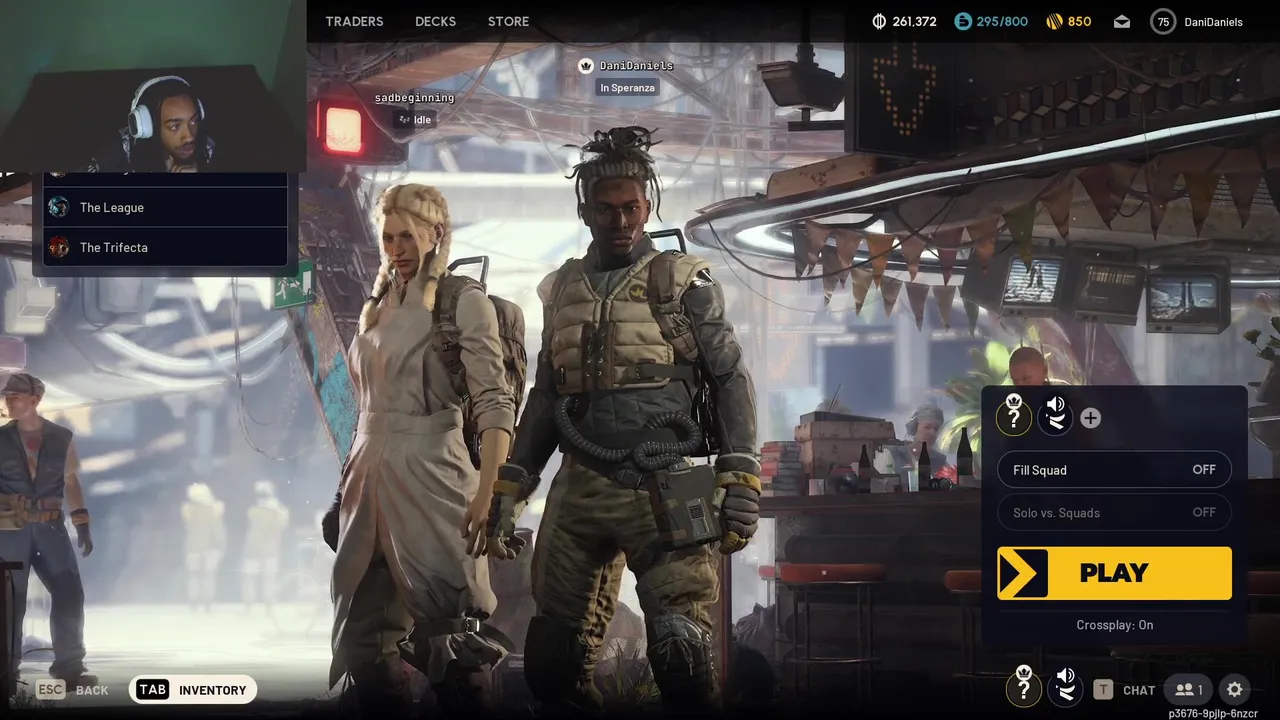The height and width of the screenshot is (720, 1280).
Task: Toggle the Solo vs. Squads option
Action: pyautogui.click(x=1114, y=512)
